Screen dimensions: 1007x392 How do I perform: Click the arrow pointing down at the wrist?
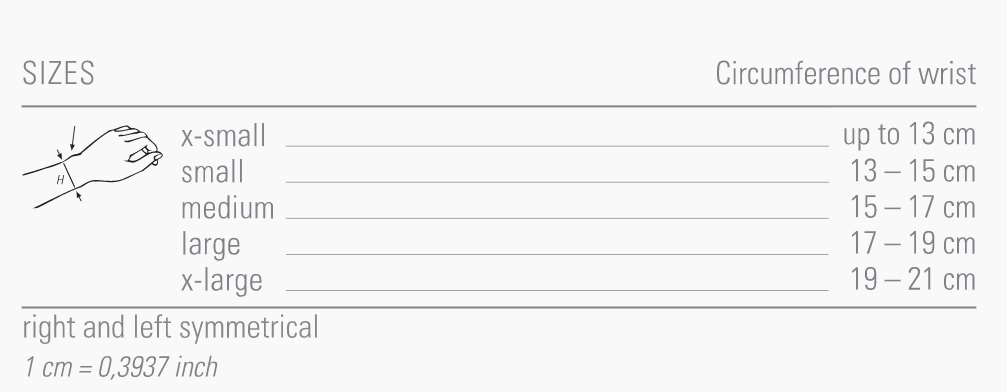click(x=73, y=138)
